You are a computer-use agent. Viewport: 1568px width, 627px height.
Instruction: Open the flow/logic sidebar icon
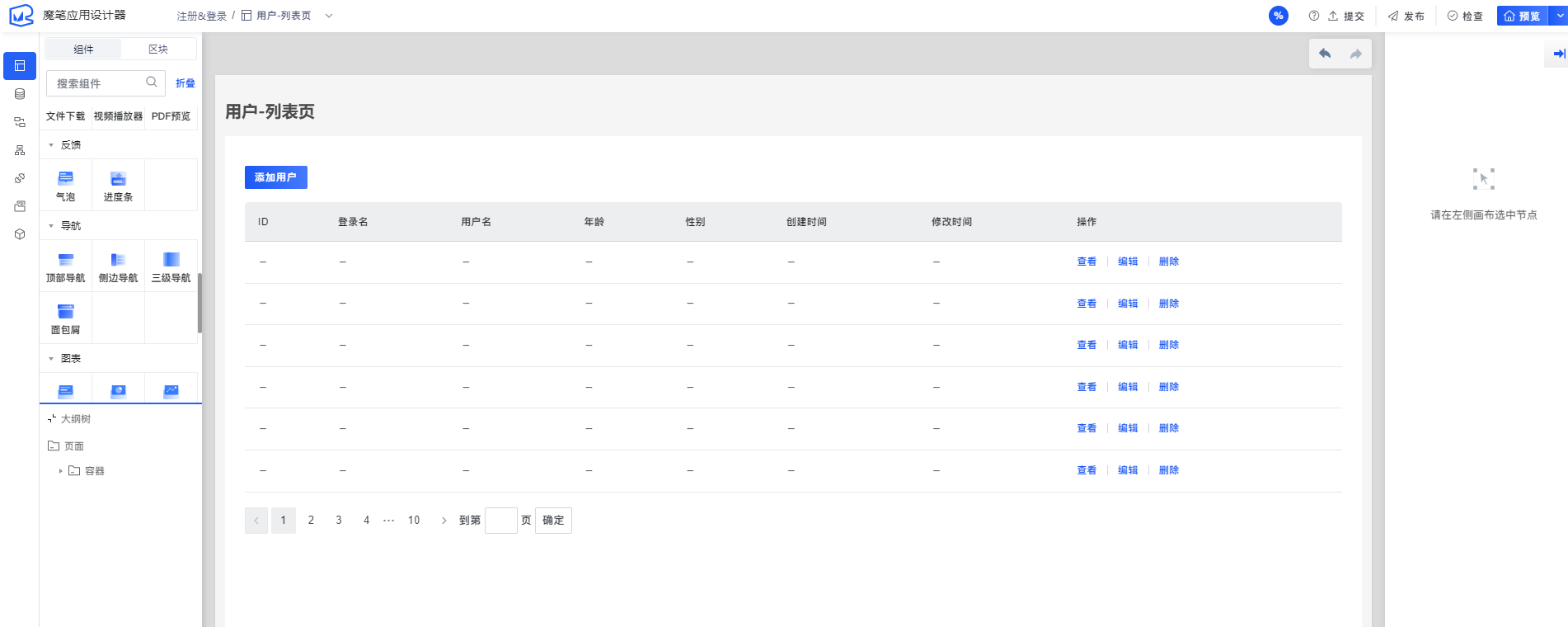pos(20,122)
